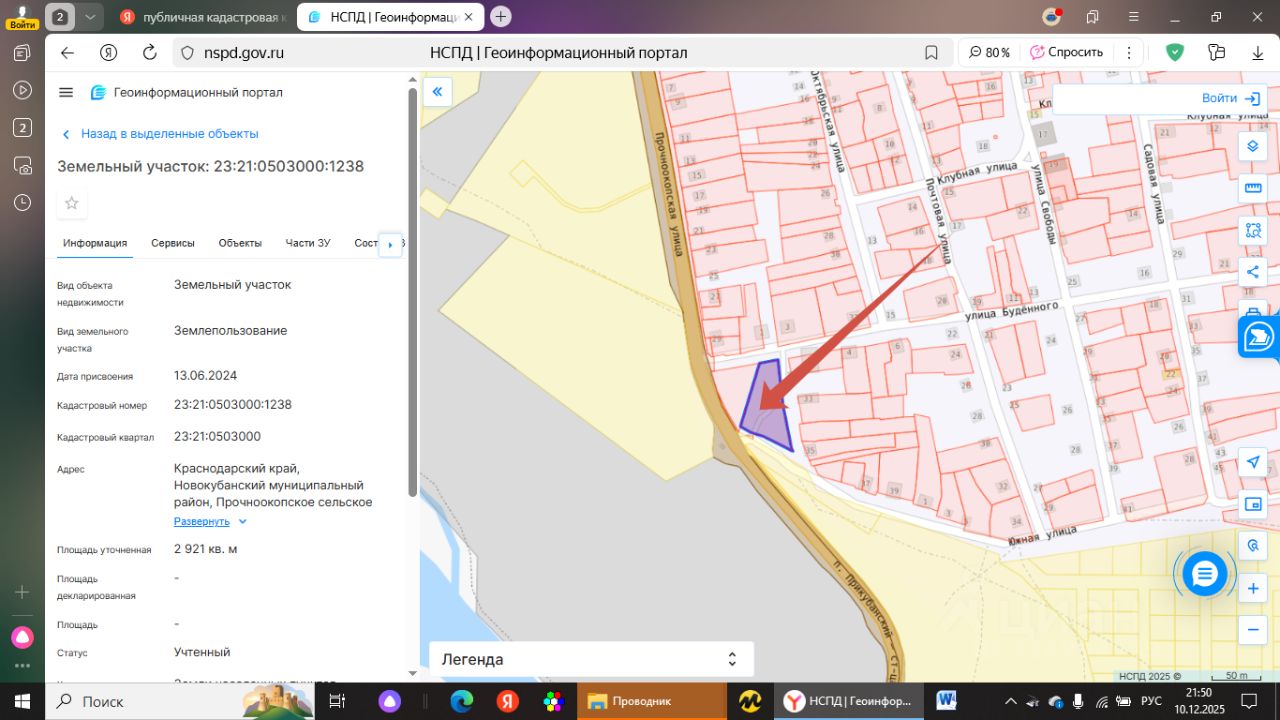Click the object identify search icon

pyautogui.click(x=1252, y=546)
